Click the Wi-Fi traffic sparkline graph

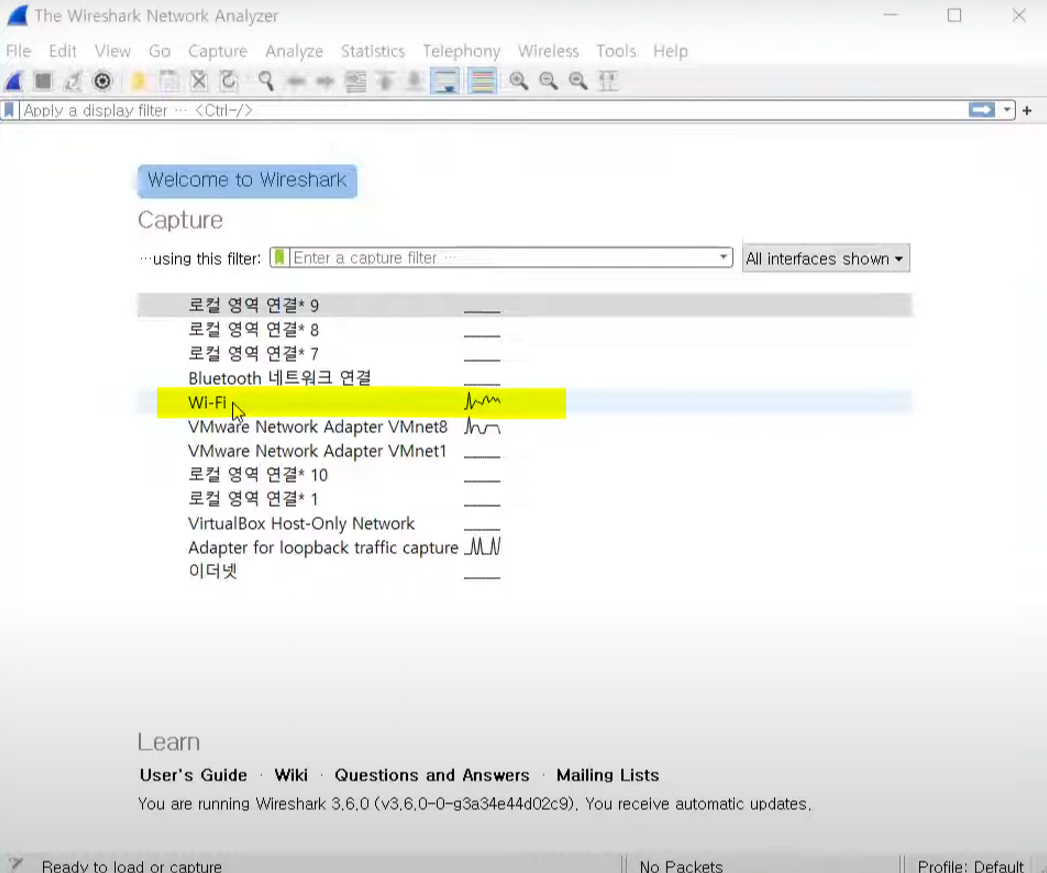(482, 401)
